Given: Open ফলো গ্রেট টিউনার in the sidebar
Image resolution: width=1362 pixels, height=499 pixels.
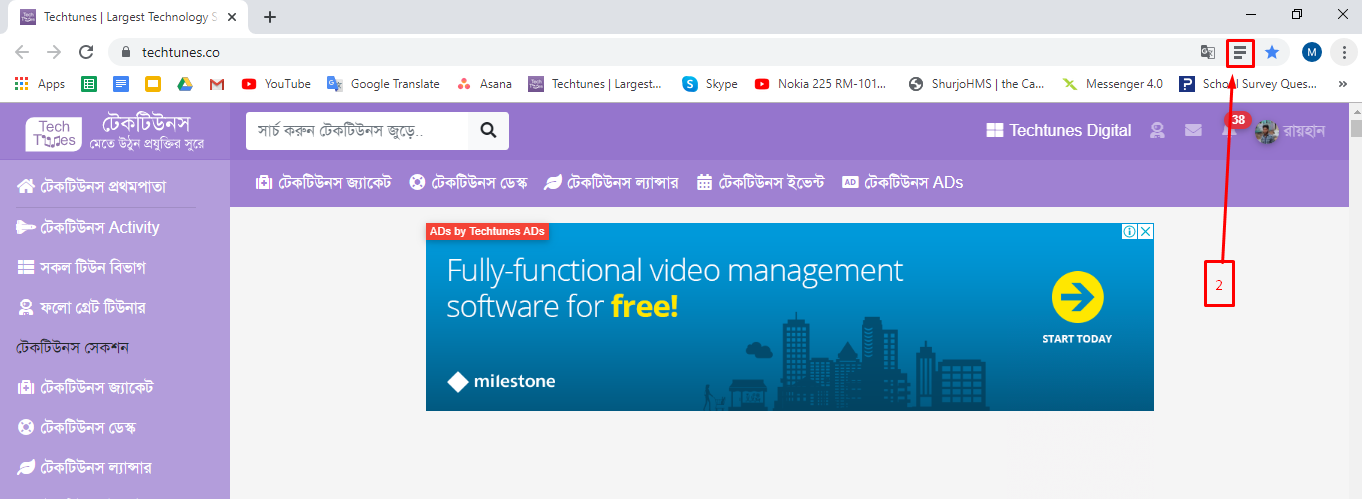Looking at the screenshot, I should pos(82,307).
